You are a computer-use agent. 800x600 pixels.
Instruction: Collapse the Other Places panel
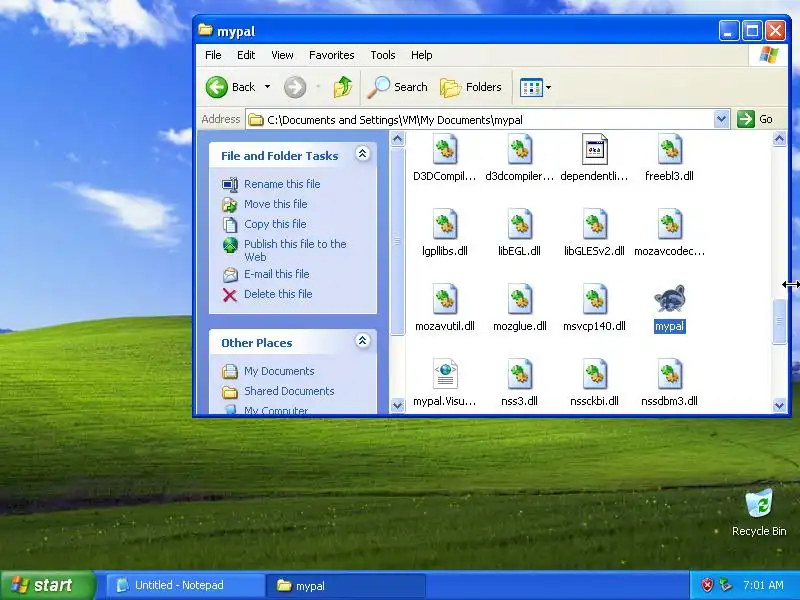pos(362,340)
